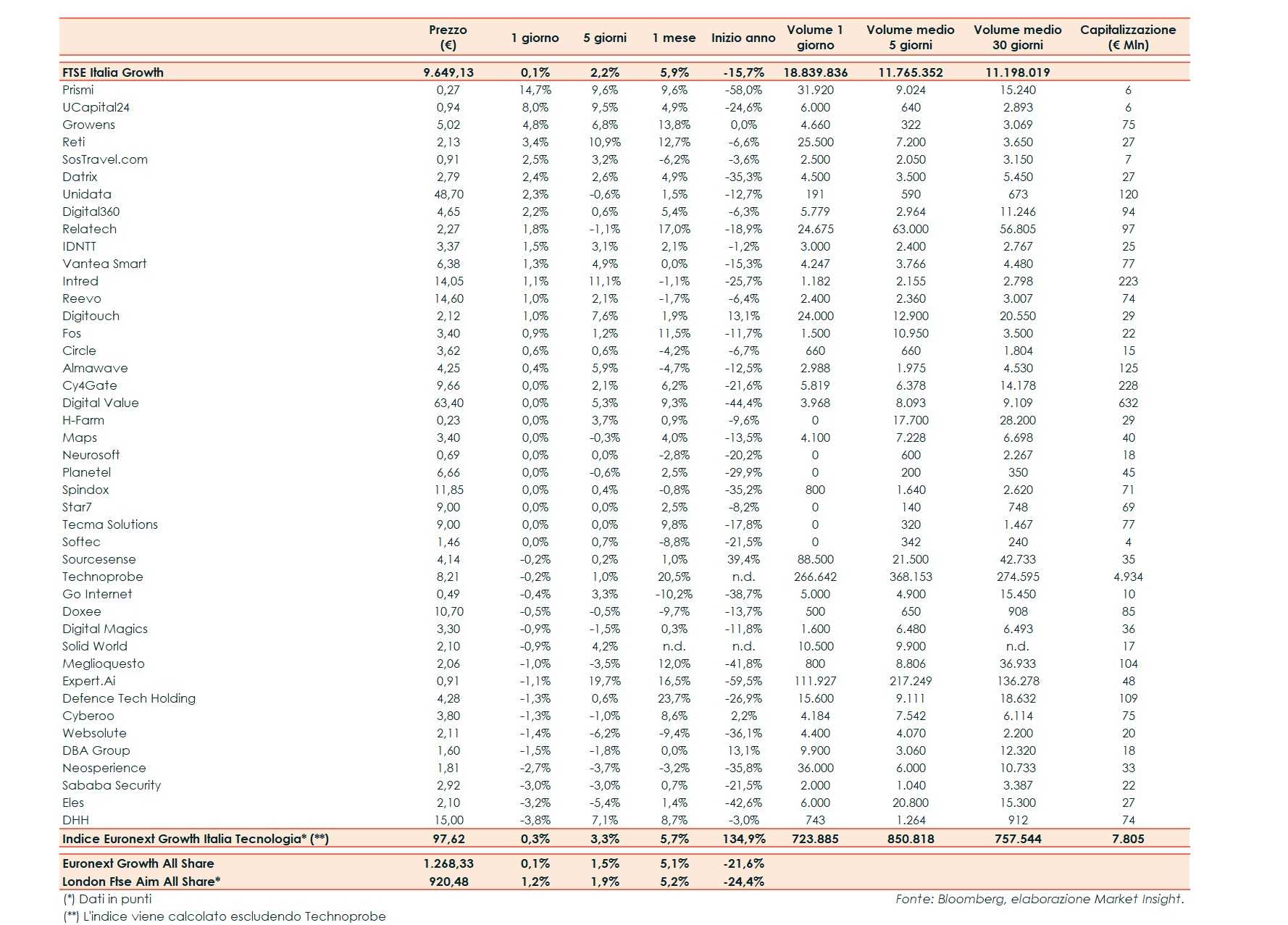The width and height of the screenshot is (1288, 925).
Task: Select the 'Inizio anno' column header
Action: tap(743, 38)
